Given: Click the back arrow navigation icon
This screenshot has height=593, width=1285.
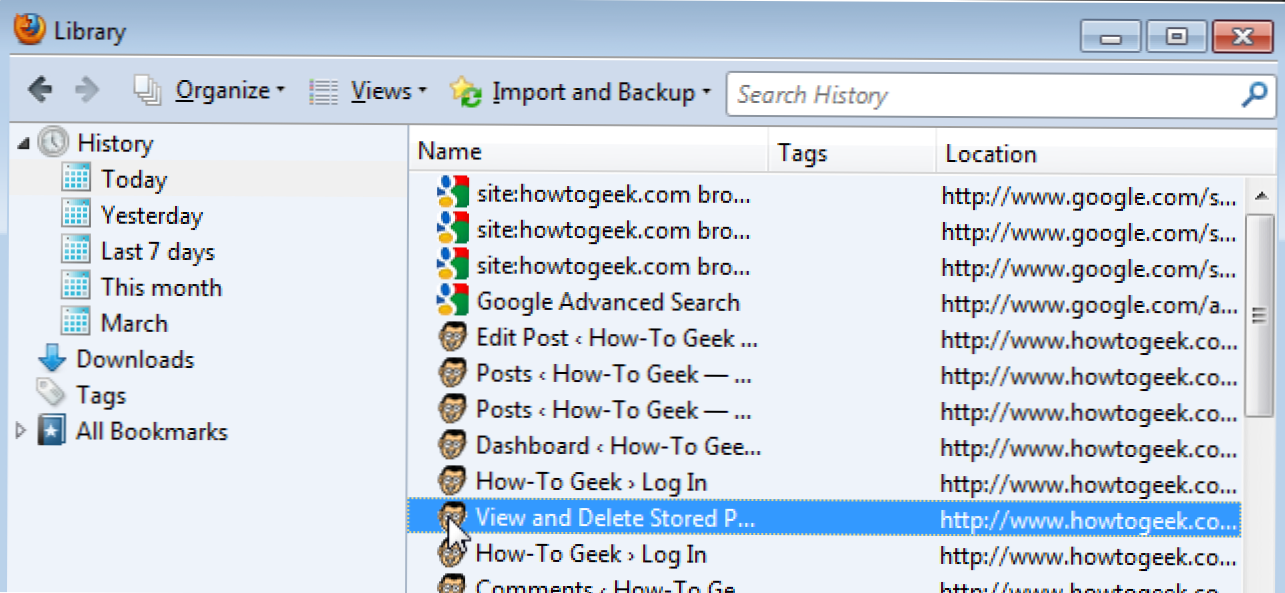Looking at the screenshot, I should pyautogui.click(x=40, y=91).
